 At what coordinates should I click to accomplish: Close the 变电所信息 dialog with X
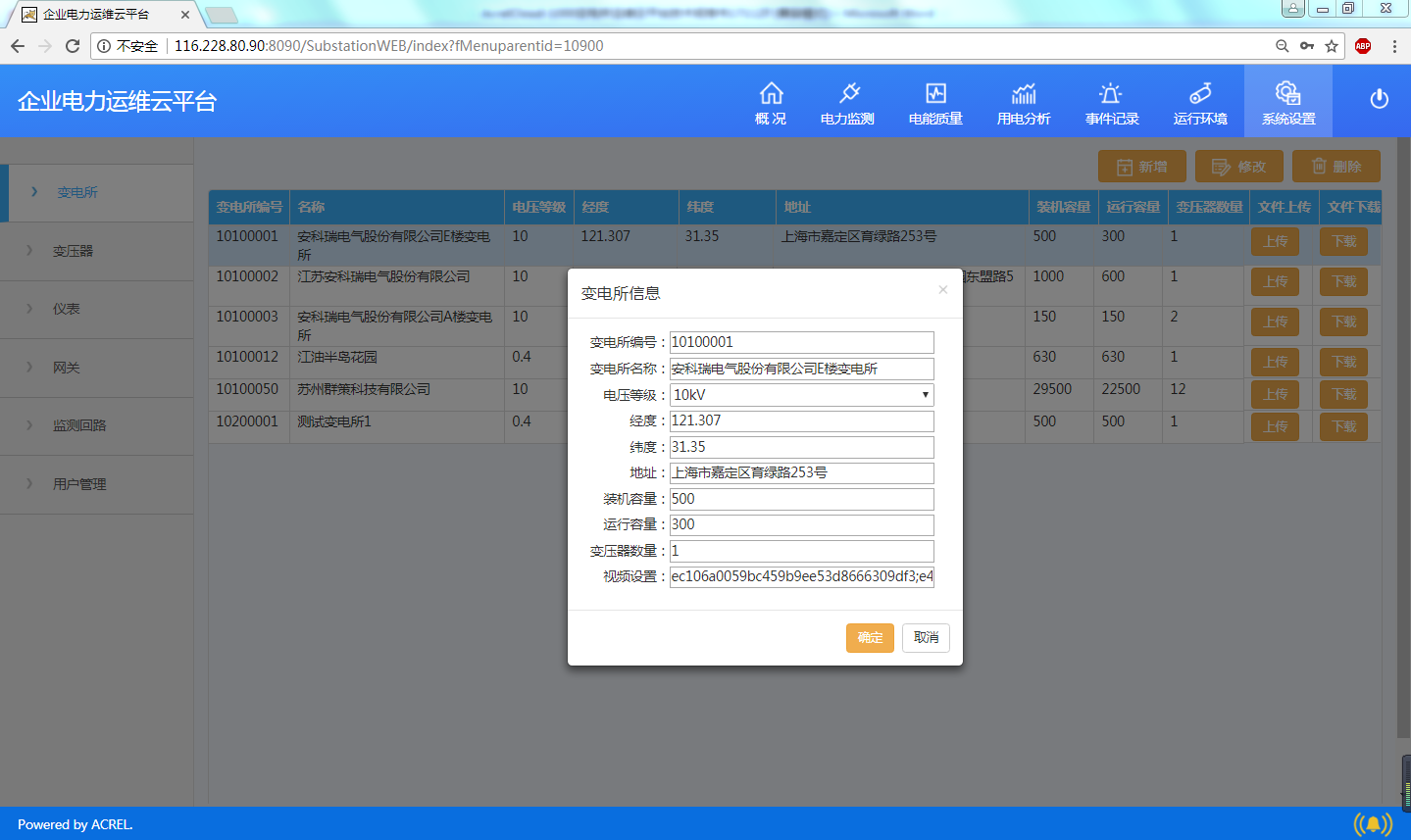point(943,289)
